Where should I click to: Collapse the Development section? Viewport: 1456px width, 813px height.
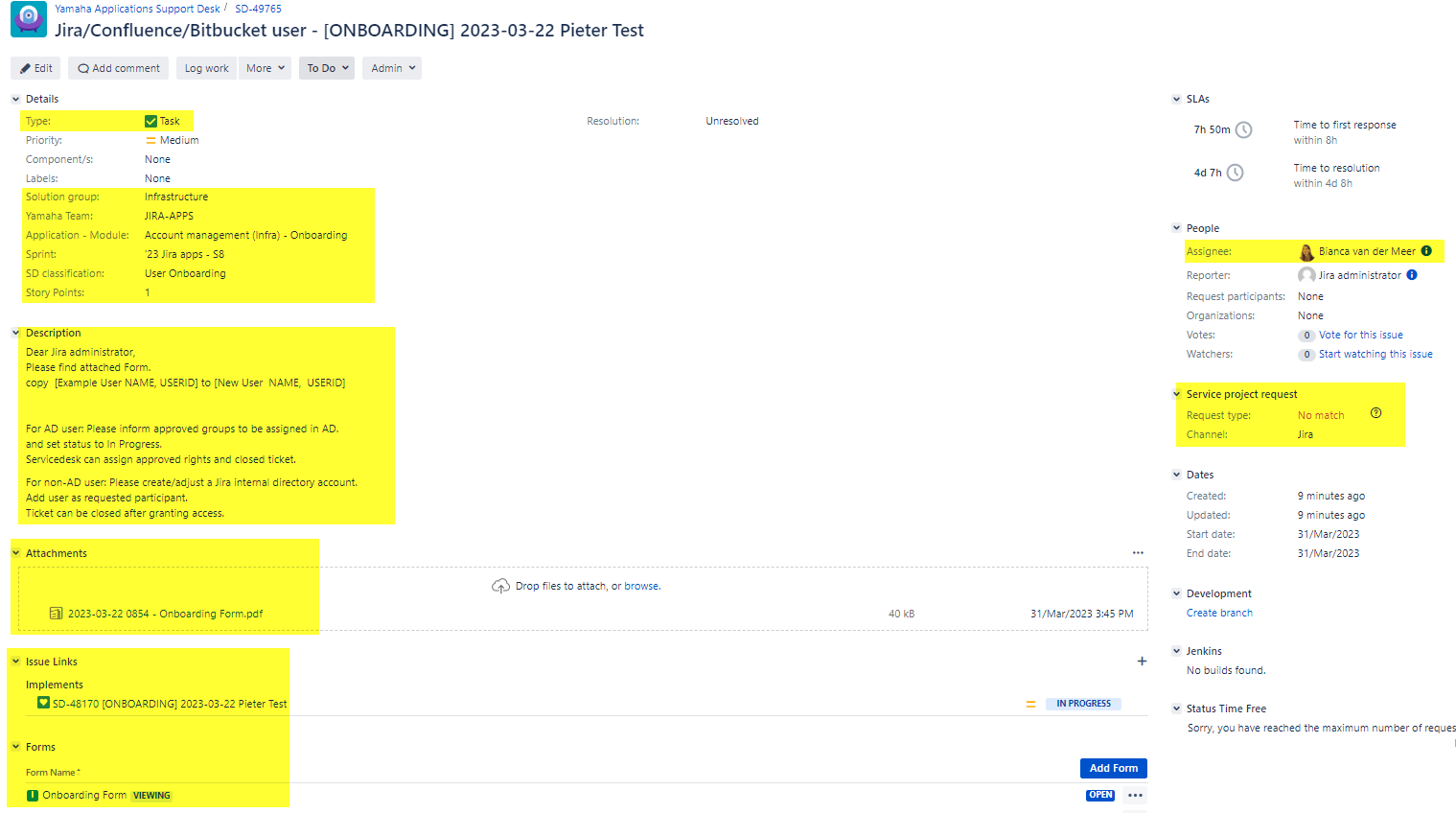[1176, 593]
